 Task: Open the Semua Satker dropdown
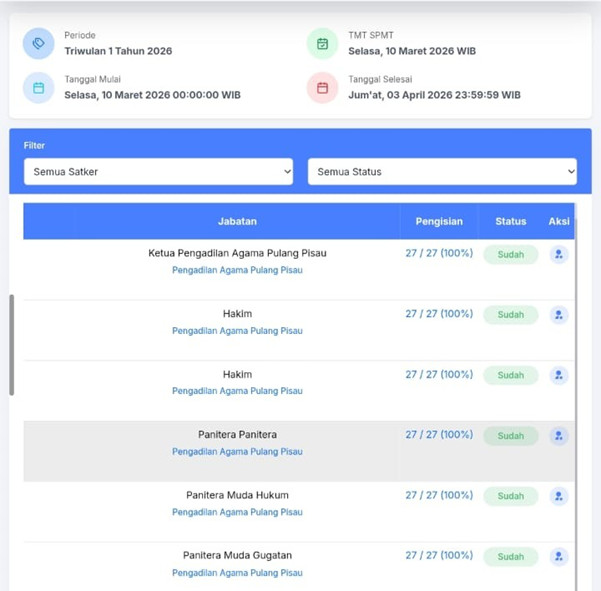coord(158,172)
